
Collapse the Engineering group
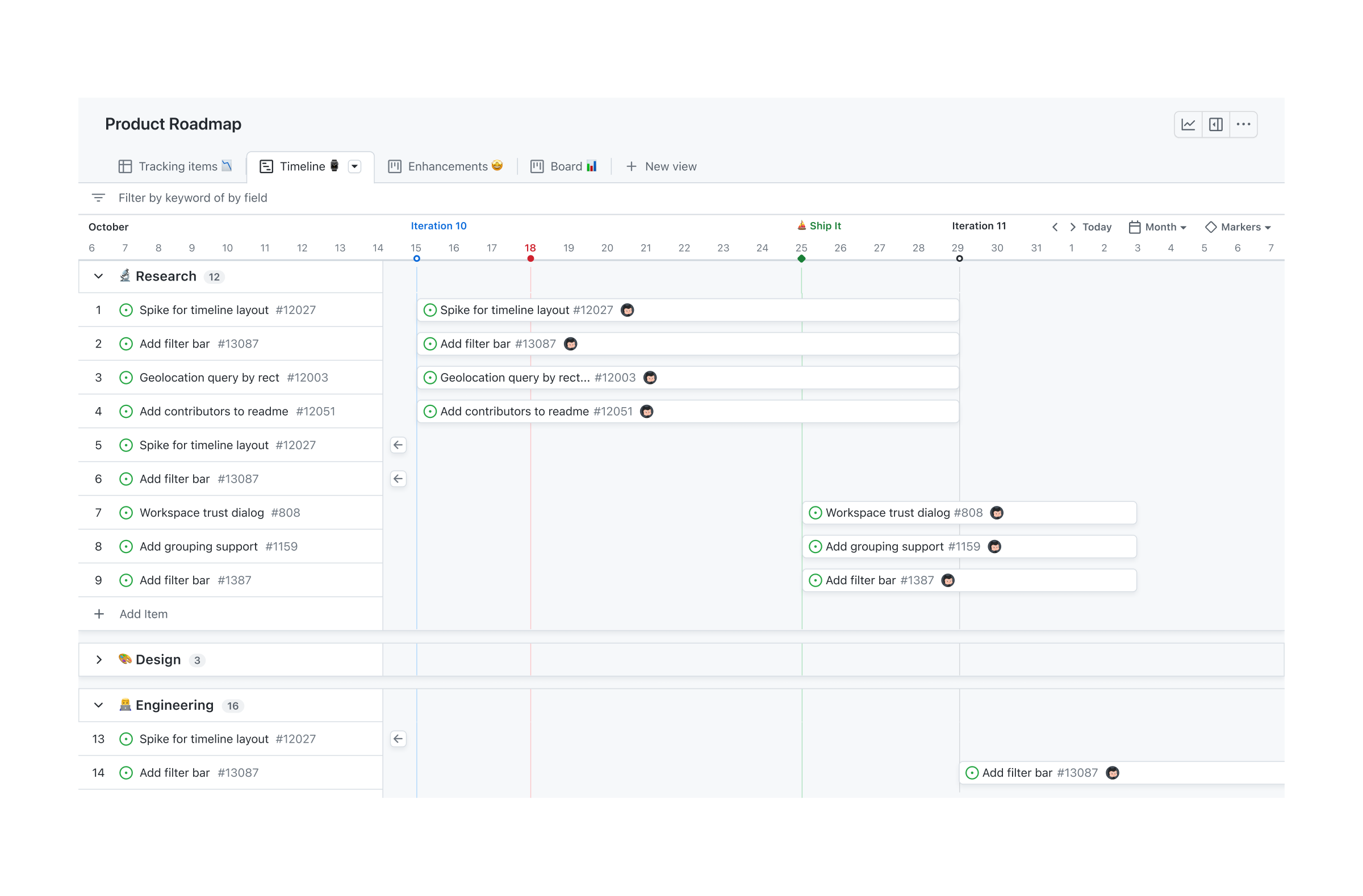coord(98,705)
